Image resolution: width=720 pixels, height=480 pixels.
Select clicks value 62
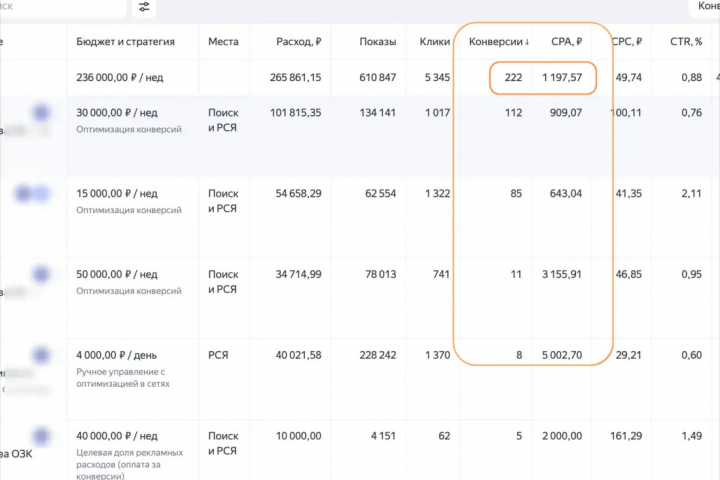(x=444, y=436)
